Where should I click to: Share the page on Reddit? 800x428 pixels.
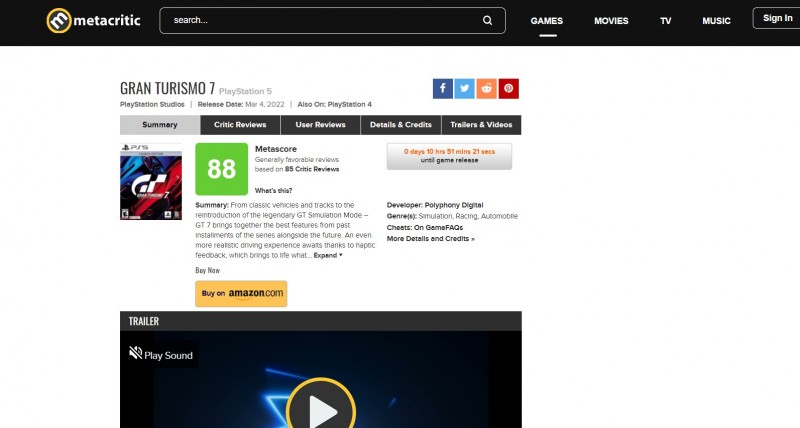(487, 88)
